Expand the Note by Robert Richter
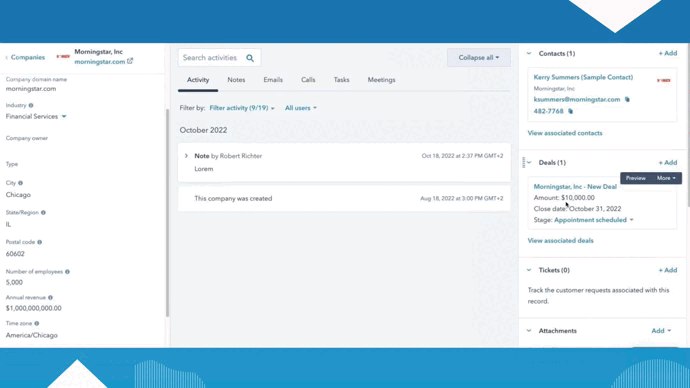The image size is (690, 388). pos(186,156)
